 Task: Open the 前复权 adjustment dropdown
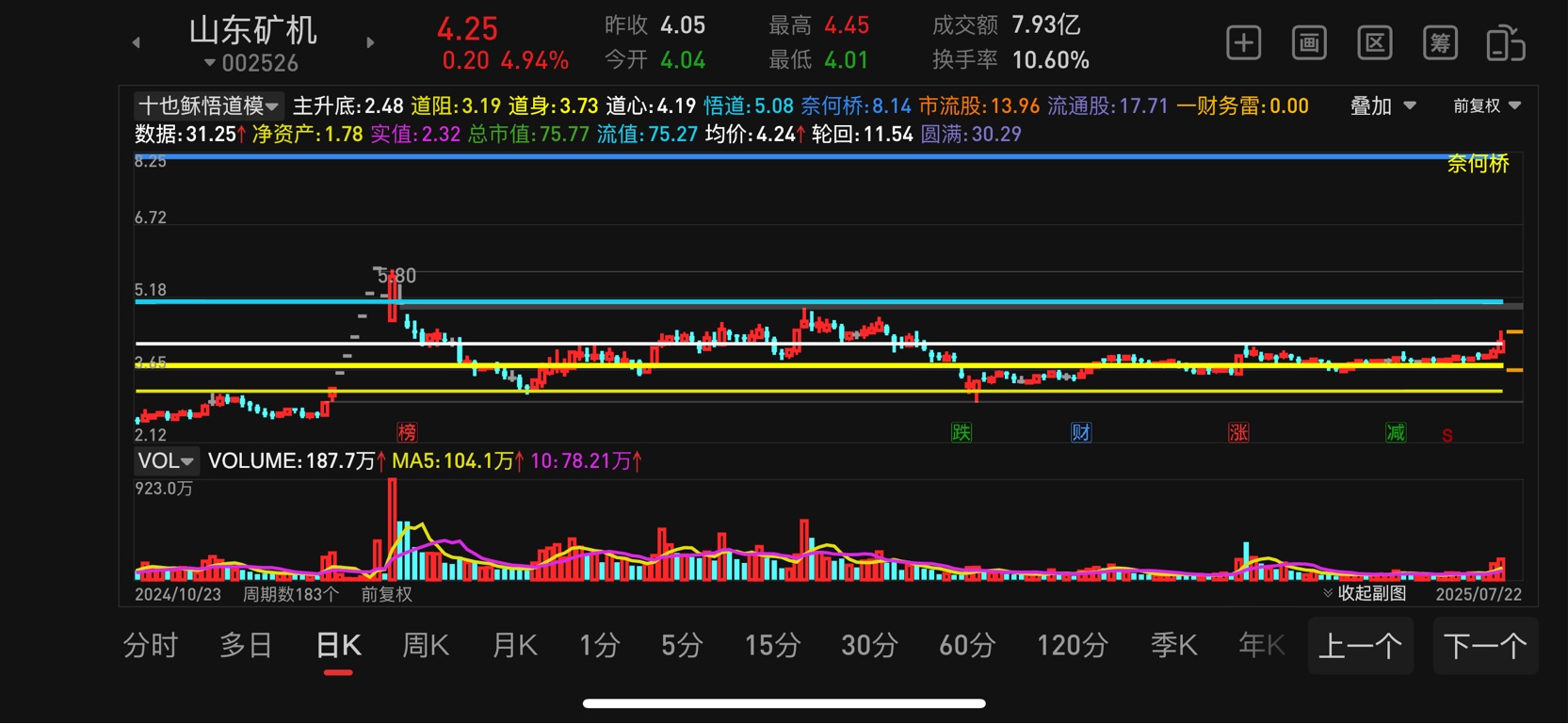pyautogui.click(x=1486, y=106)
